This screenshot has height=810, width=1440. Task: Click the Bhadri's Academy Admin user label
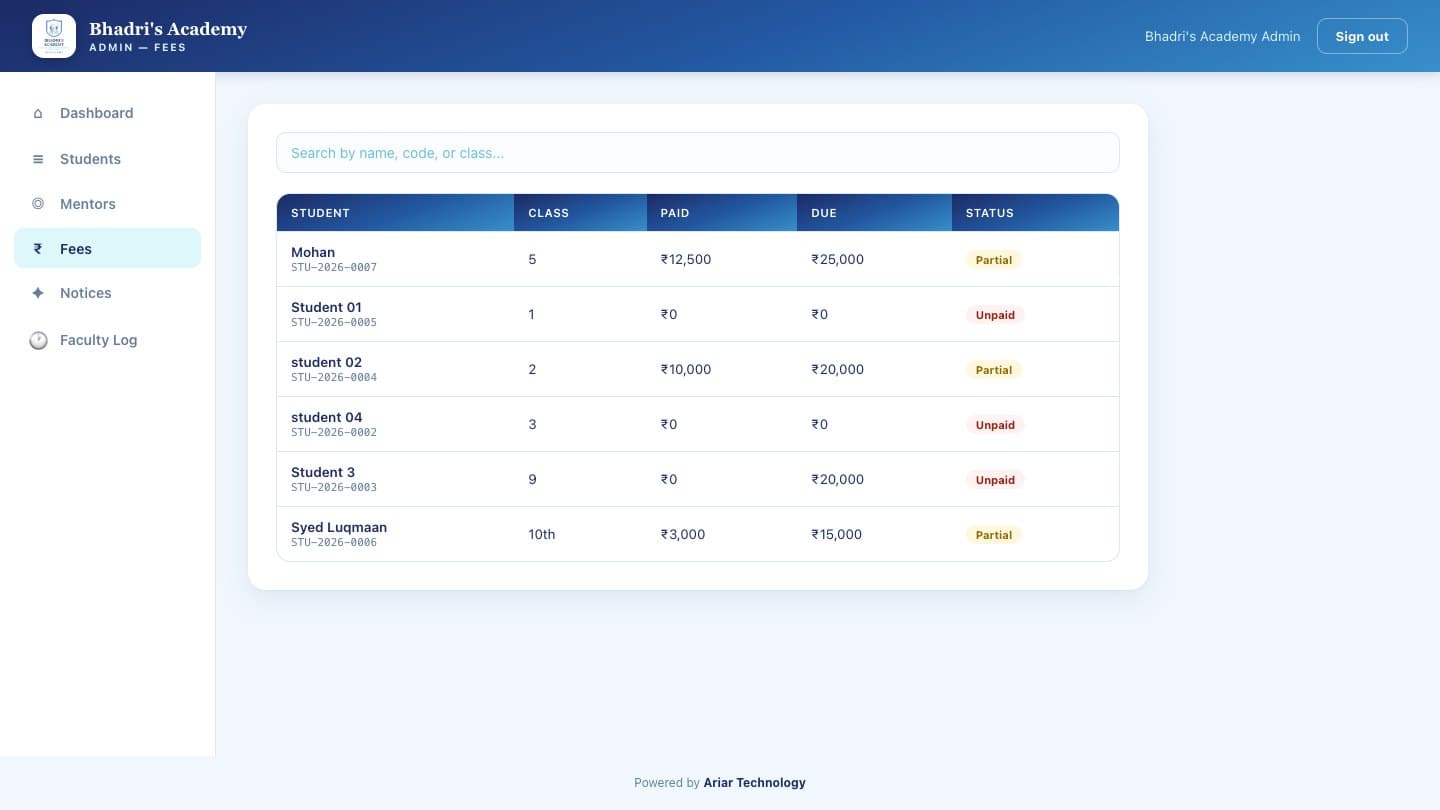(1222, 36)
